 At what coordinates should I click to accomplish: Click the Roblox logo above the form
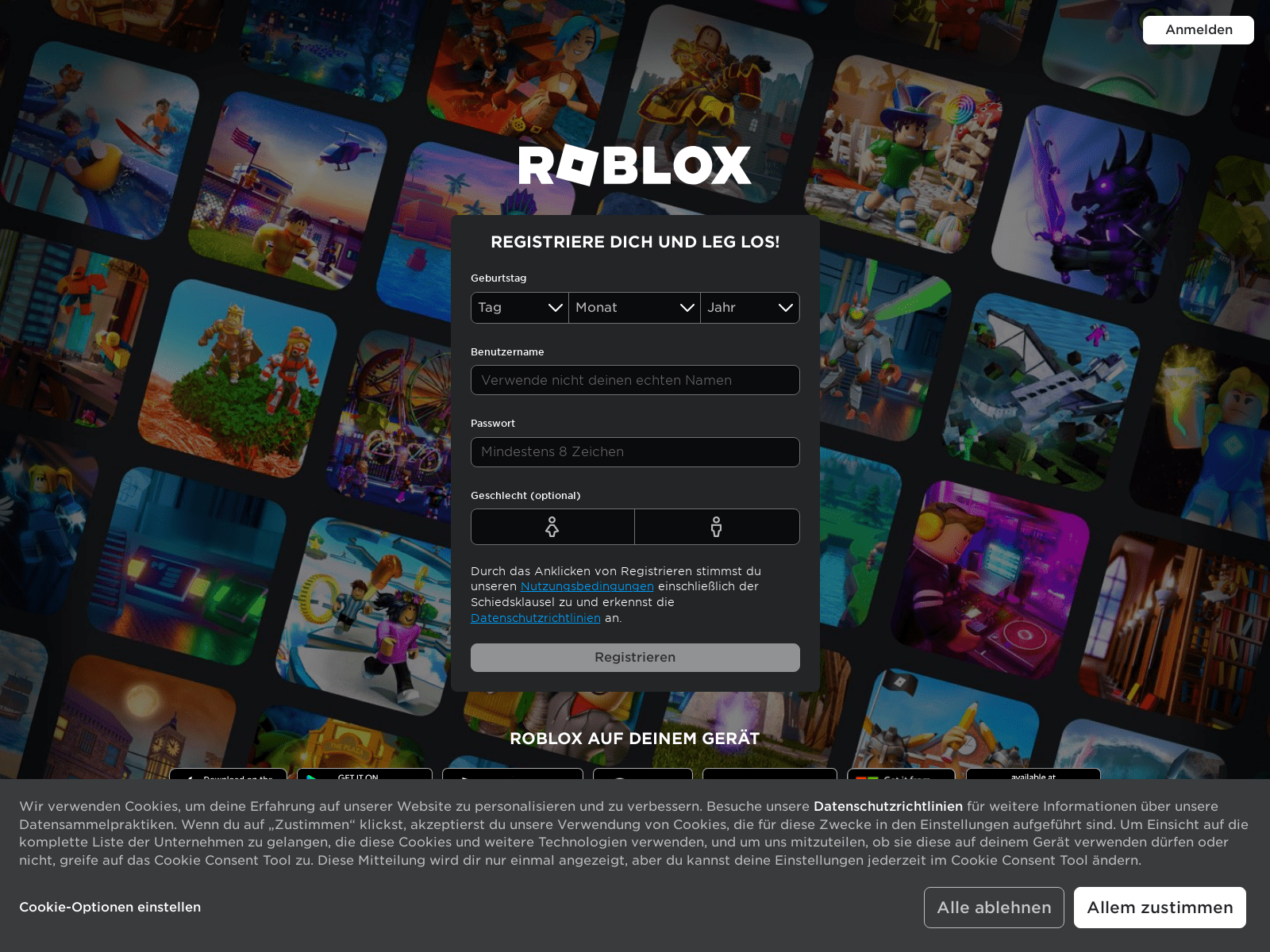[635, 165]
